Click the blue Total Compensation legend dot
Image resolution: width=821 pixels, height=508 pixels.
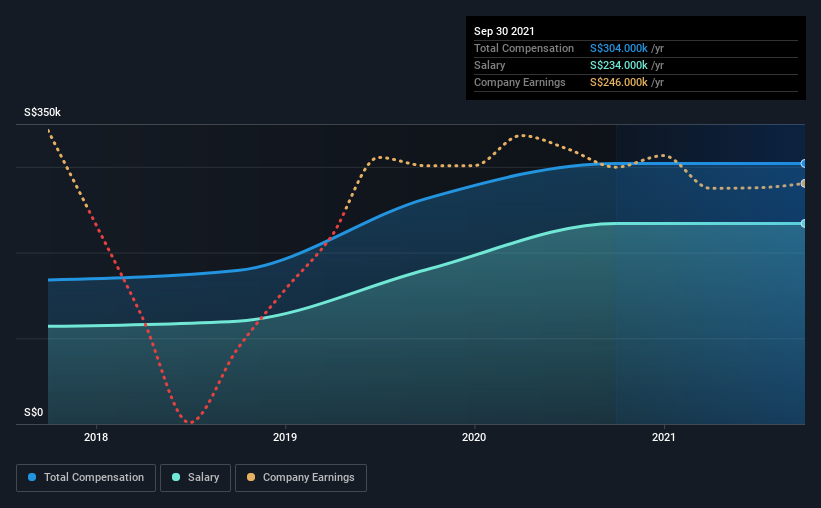32,477
